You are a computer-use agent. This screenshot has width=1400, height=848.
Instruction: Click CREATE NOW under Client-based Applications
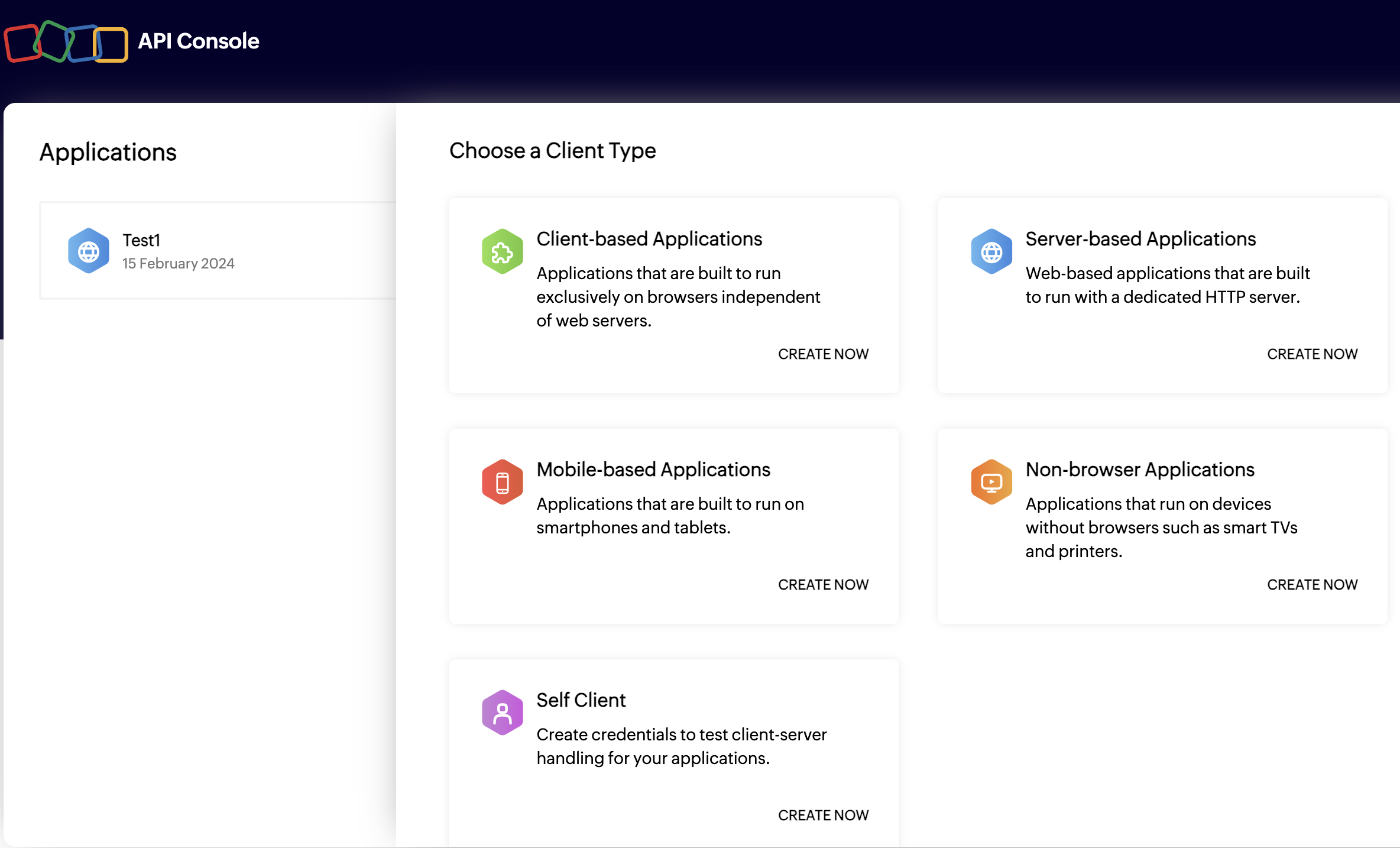click(x=823, y=354)
